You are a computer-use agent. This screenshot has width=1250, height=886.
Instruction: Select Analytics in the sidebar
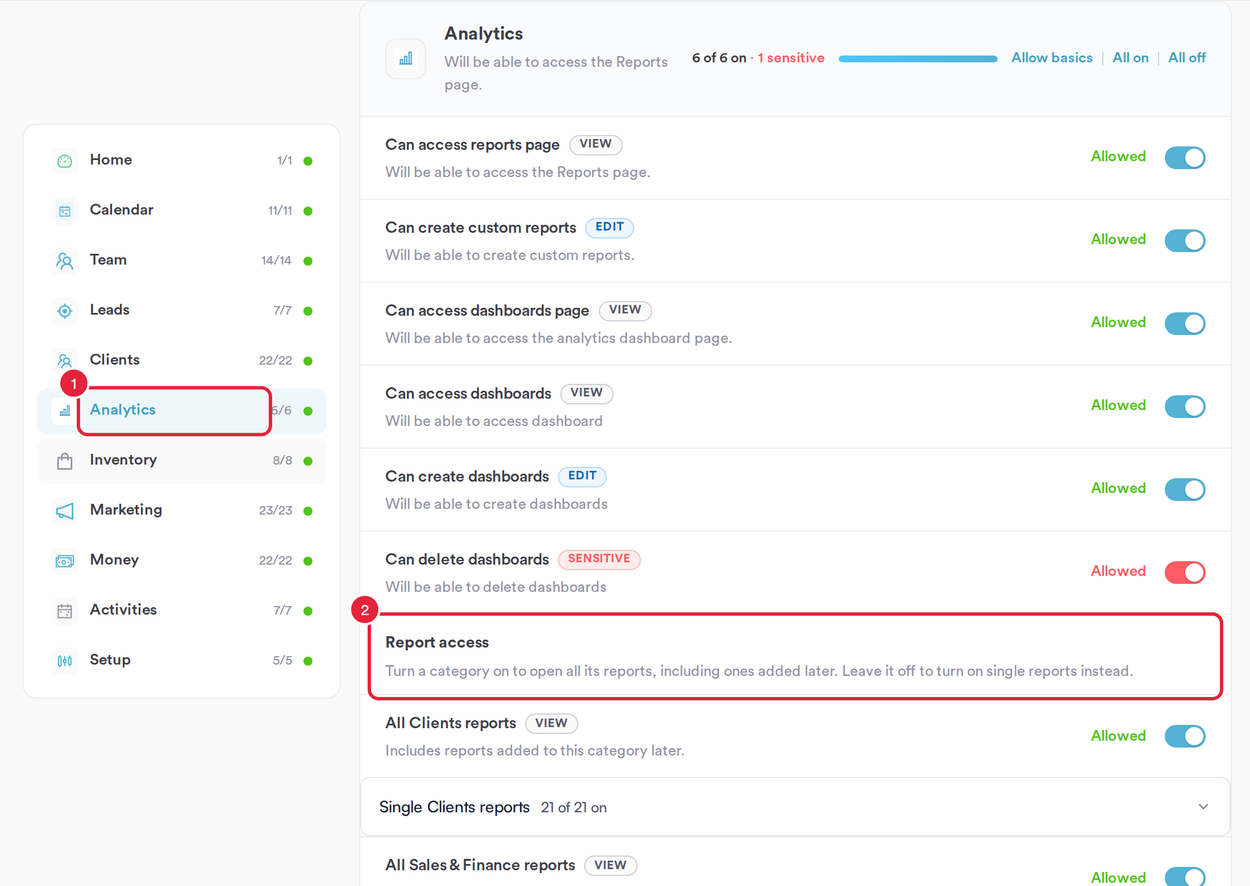[x=182, y=410]
